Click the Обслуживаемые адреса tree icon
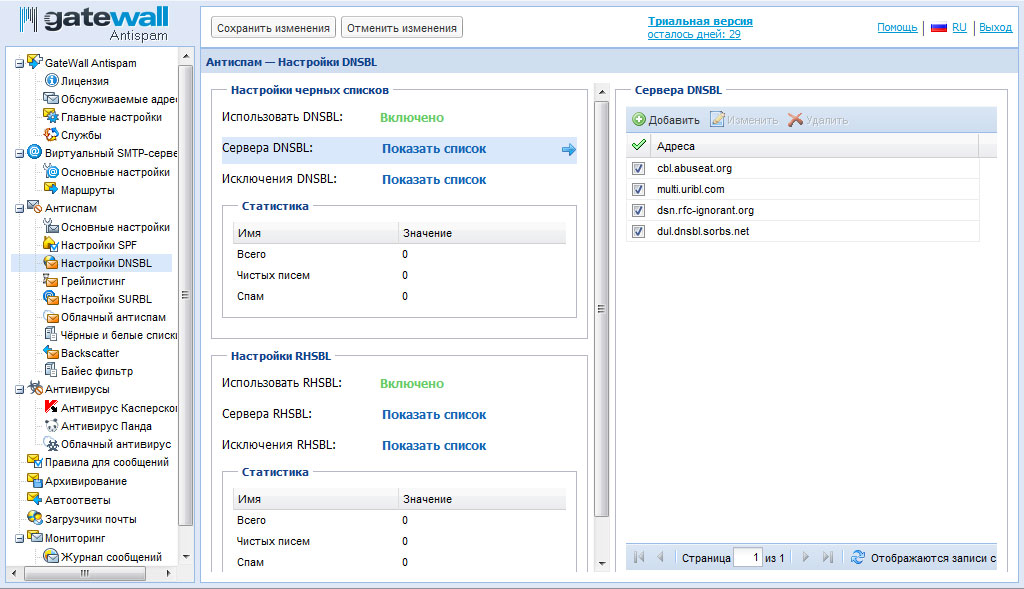The height and width of the screenshot is (589, 1024). tap(51, 99)
